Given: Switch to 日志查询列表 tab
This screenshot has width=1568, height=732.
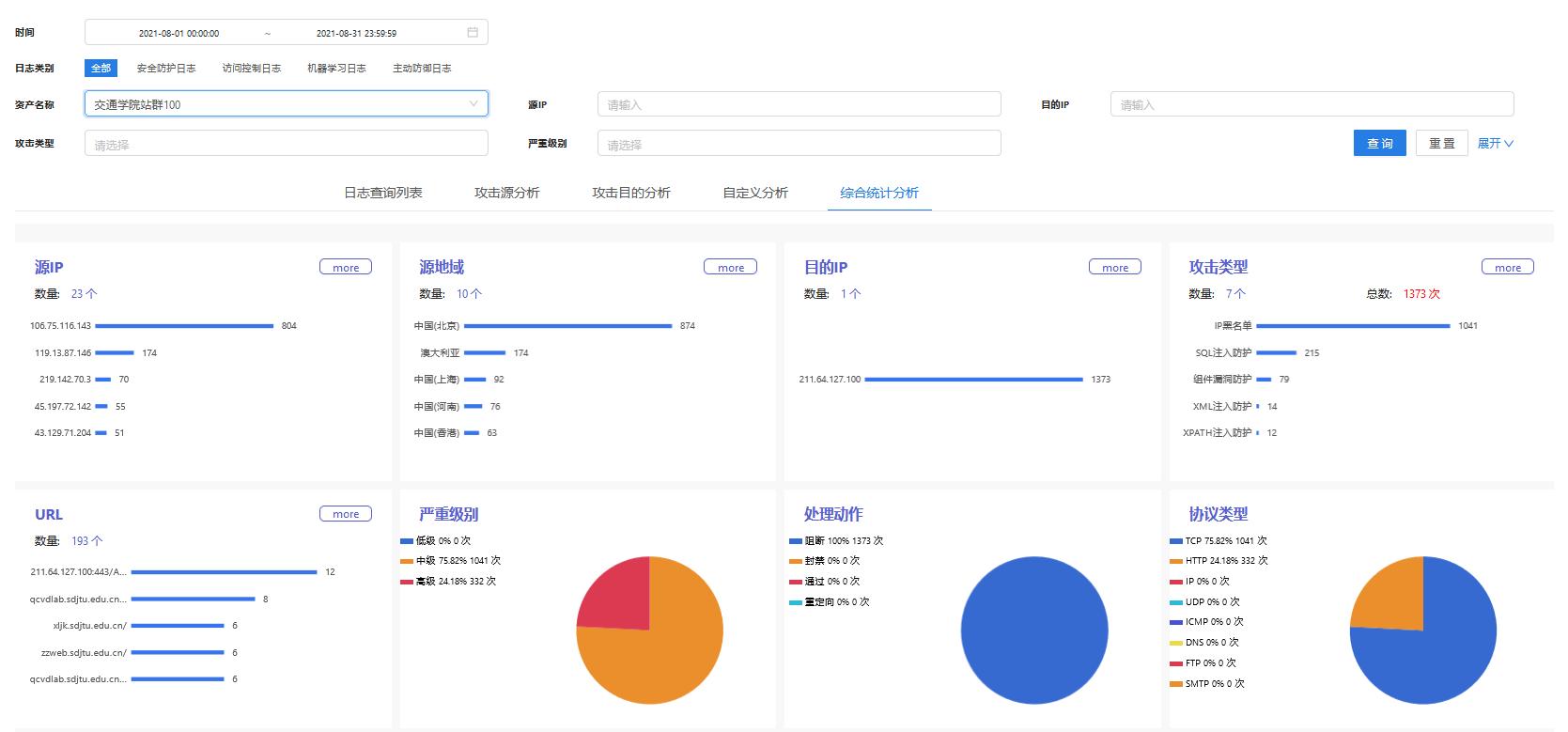Looking at the screenshot, I should click(x=383, y=193).
